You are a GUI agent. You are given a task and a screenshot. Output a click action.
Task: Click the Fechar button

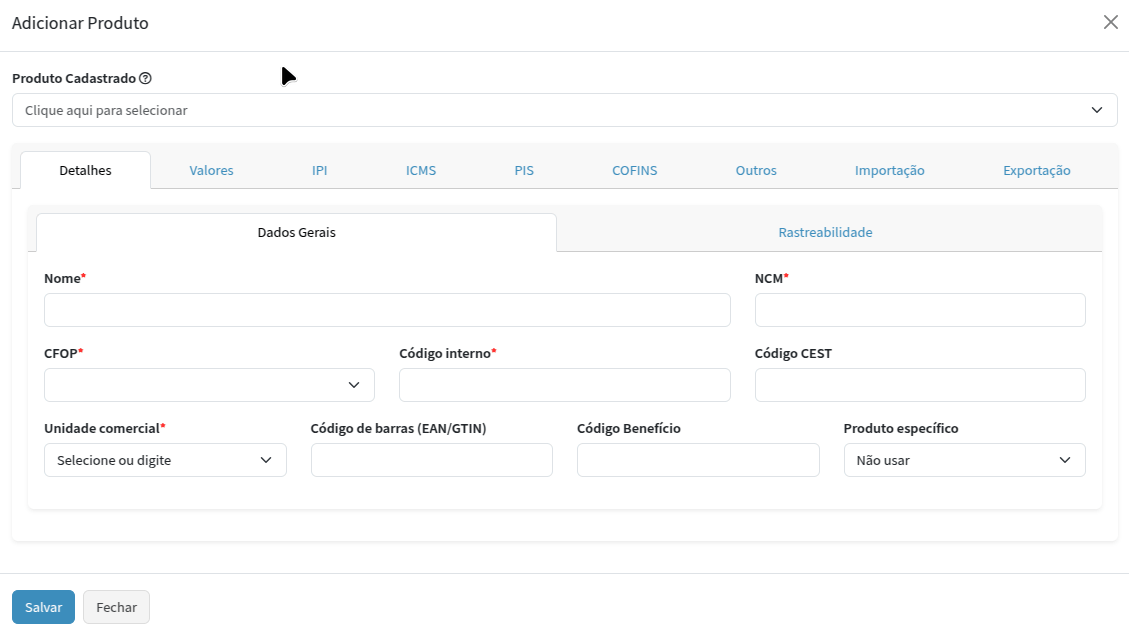(116, 607)
